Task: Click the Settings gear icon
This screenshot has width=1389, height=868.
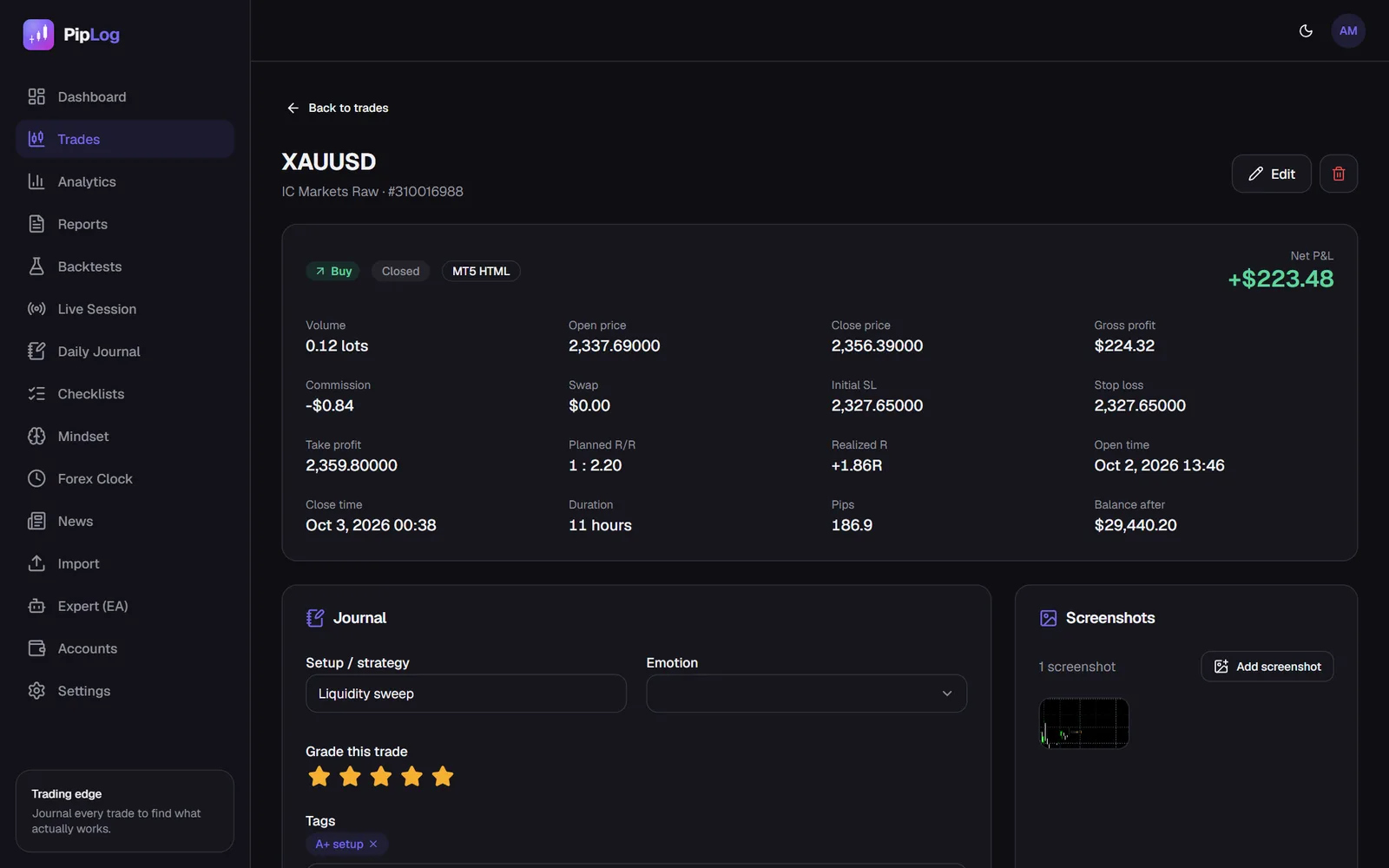Action: click(36, 691)
